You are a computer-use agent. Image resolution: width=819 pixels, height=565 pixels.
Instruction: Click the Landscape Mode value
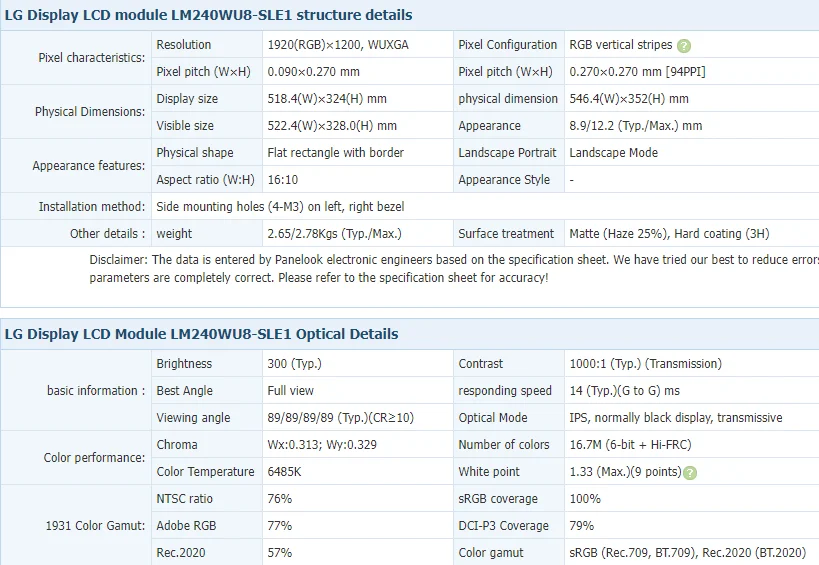click(614, 153)
